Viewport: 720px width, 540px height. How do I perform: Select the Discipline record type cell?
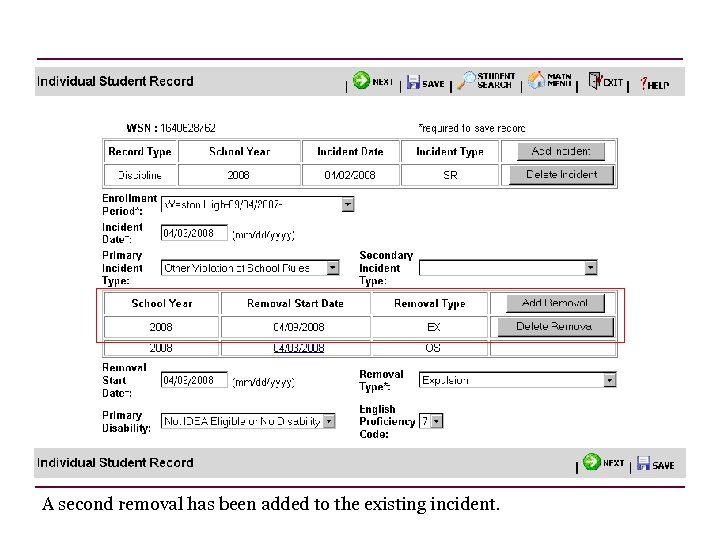tap(141, 175)
